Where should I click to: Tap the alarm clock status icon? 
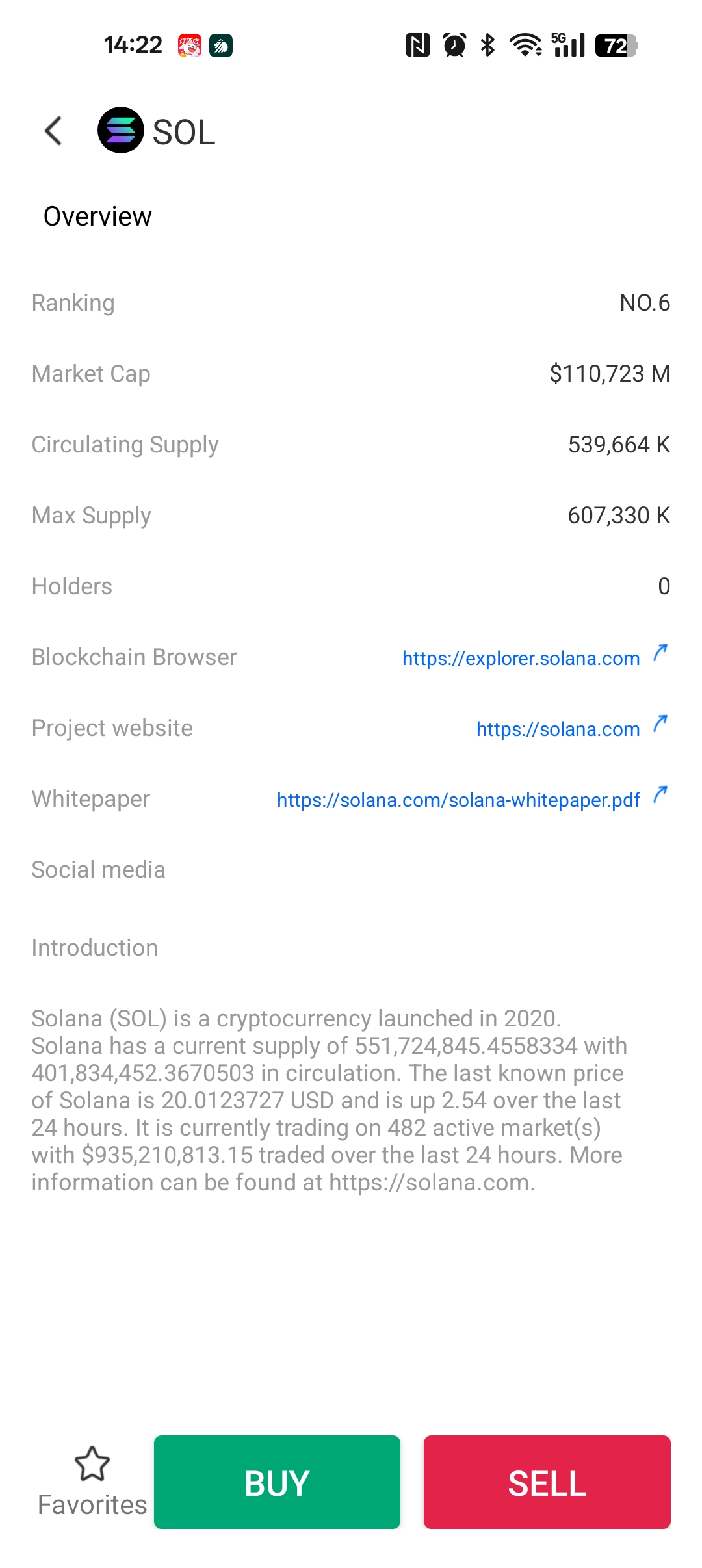(x=454, y=46)
